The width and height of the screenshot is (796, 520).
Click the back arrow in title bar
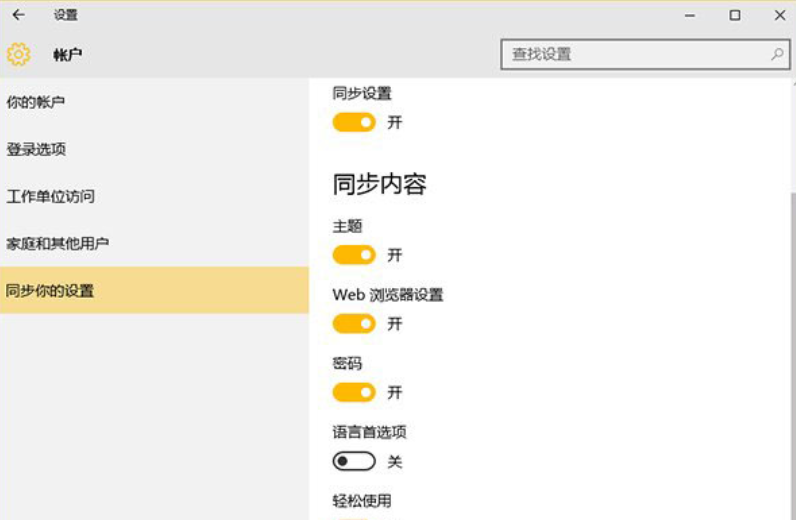(18, 15)
